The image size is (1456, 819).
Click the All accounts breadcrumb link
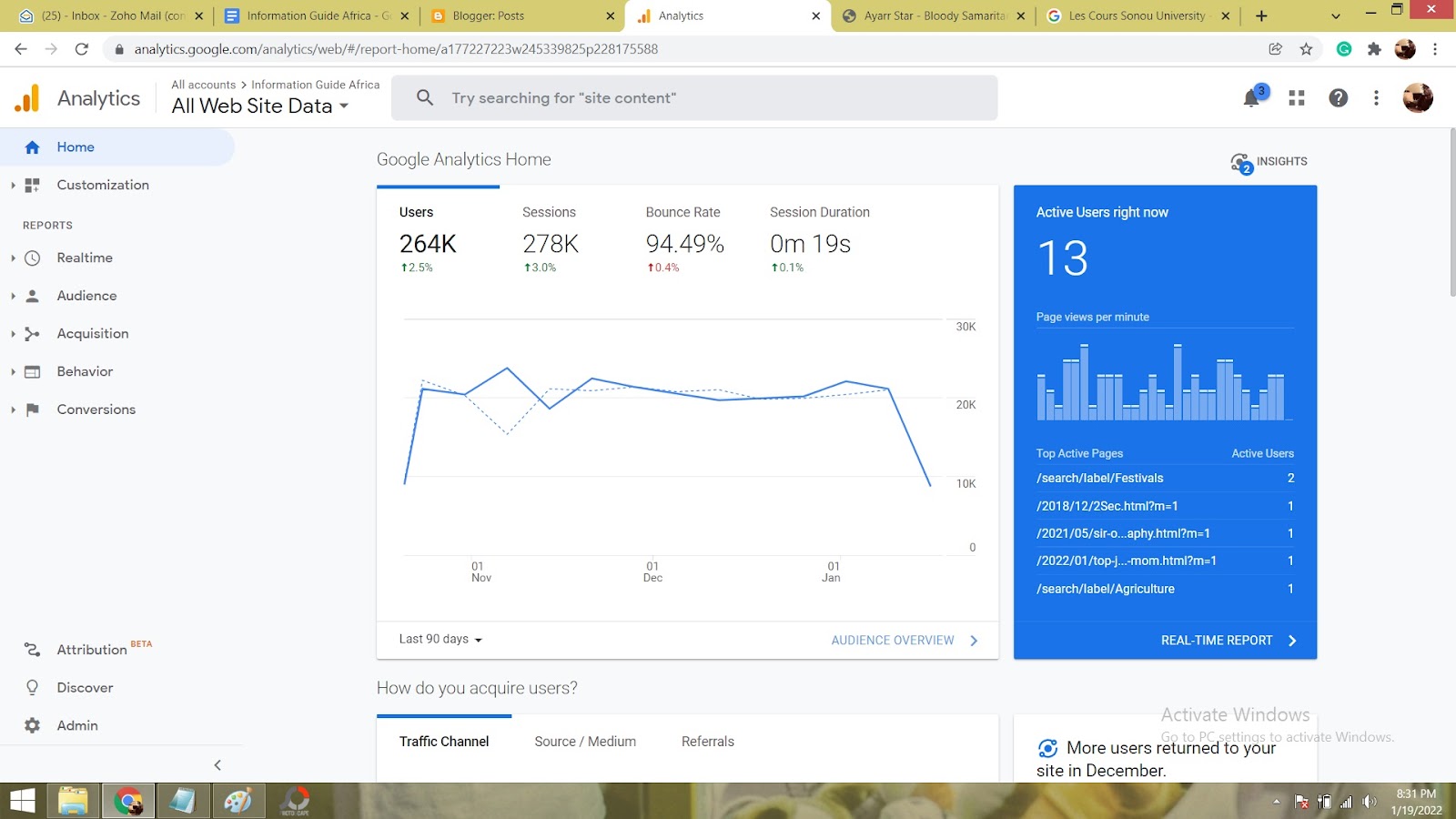204,85
